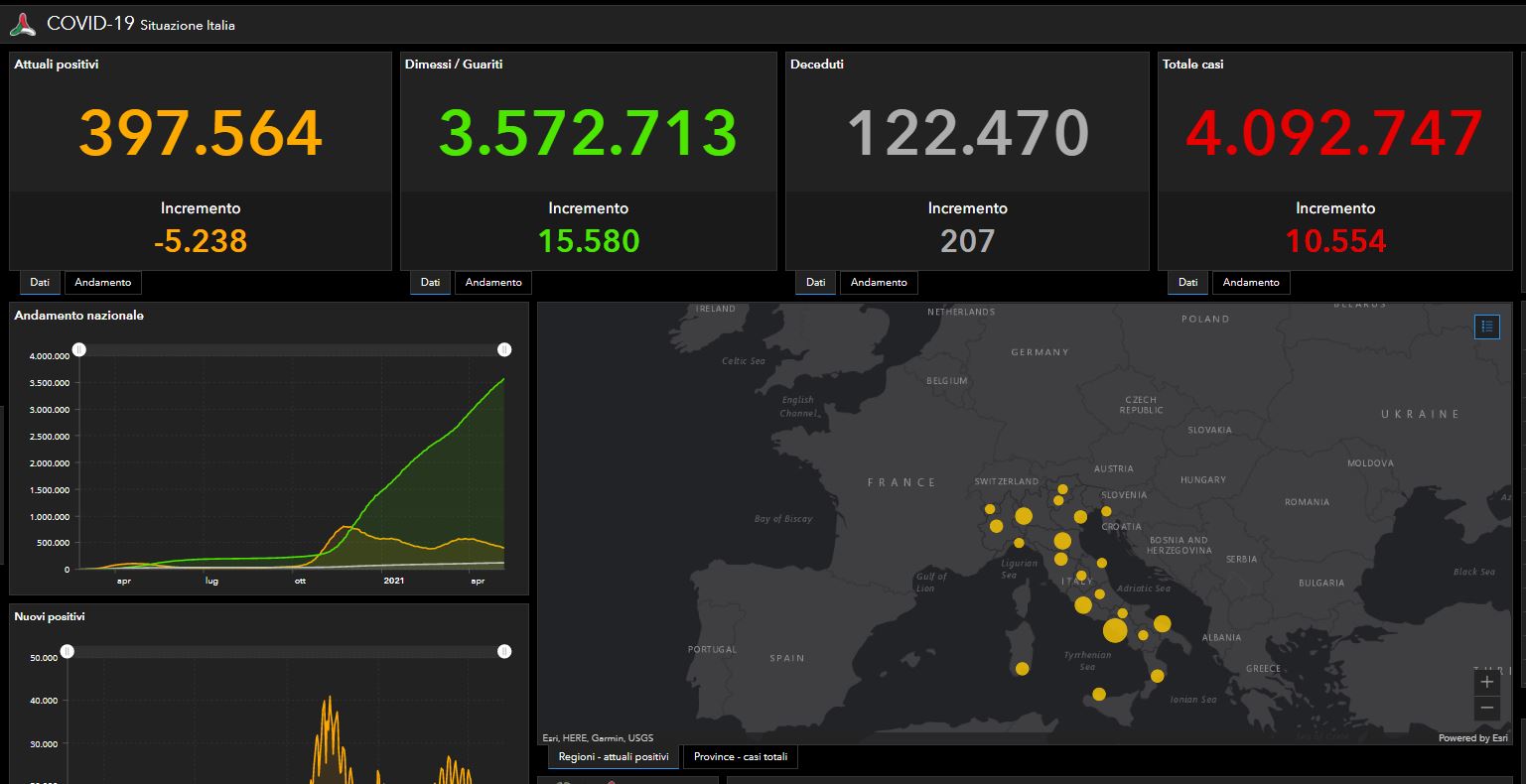
Task: Zoom in on the map with plus
Action: pos(1486,682)
